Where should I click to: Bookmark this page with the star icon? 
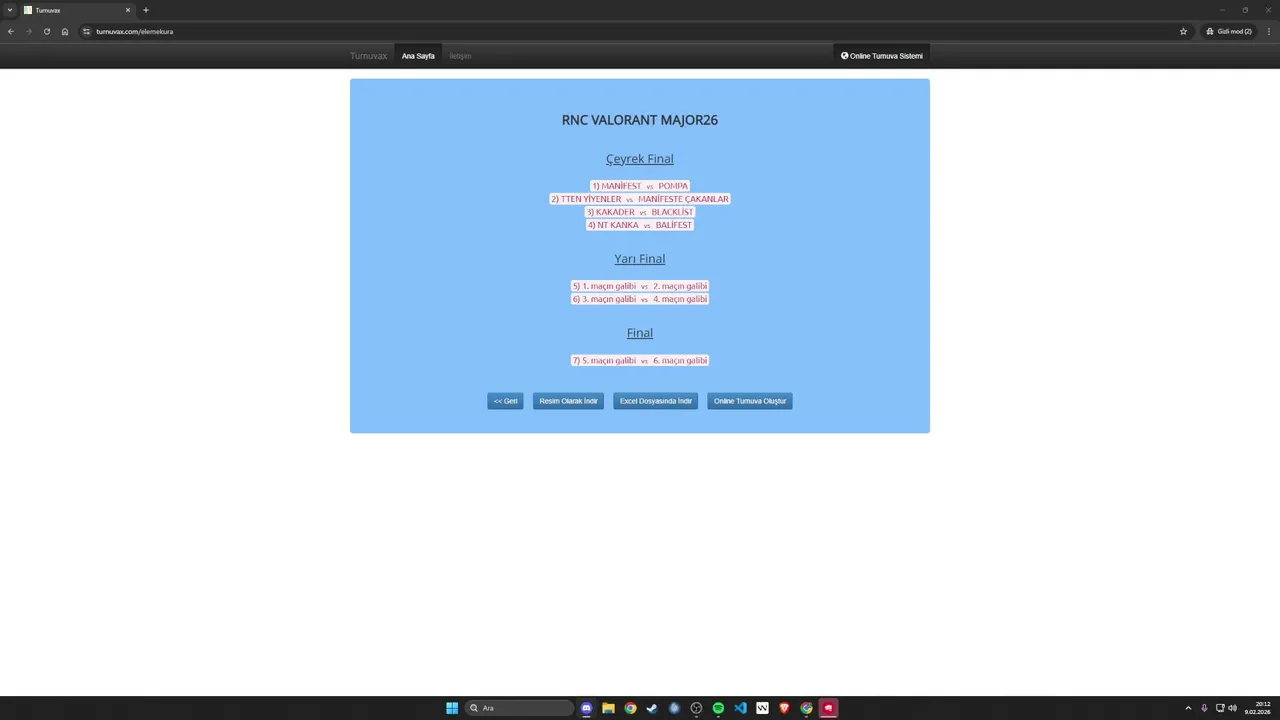(x=1183, y=31)
